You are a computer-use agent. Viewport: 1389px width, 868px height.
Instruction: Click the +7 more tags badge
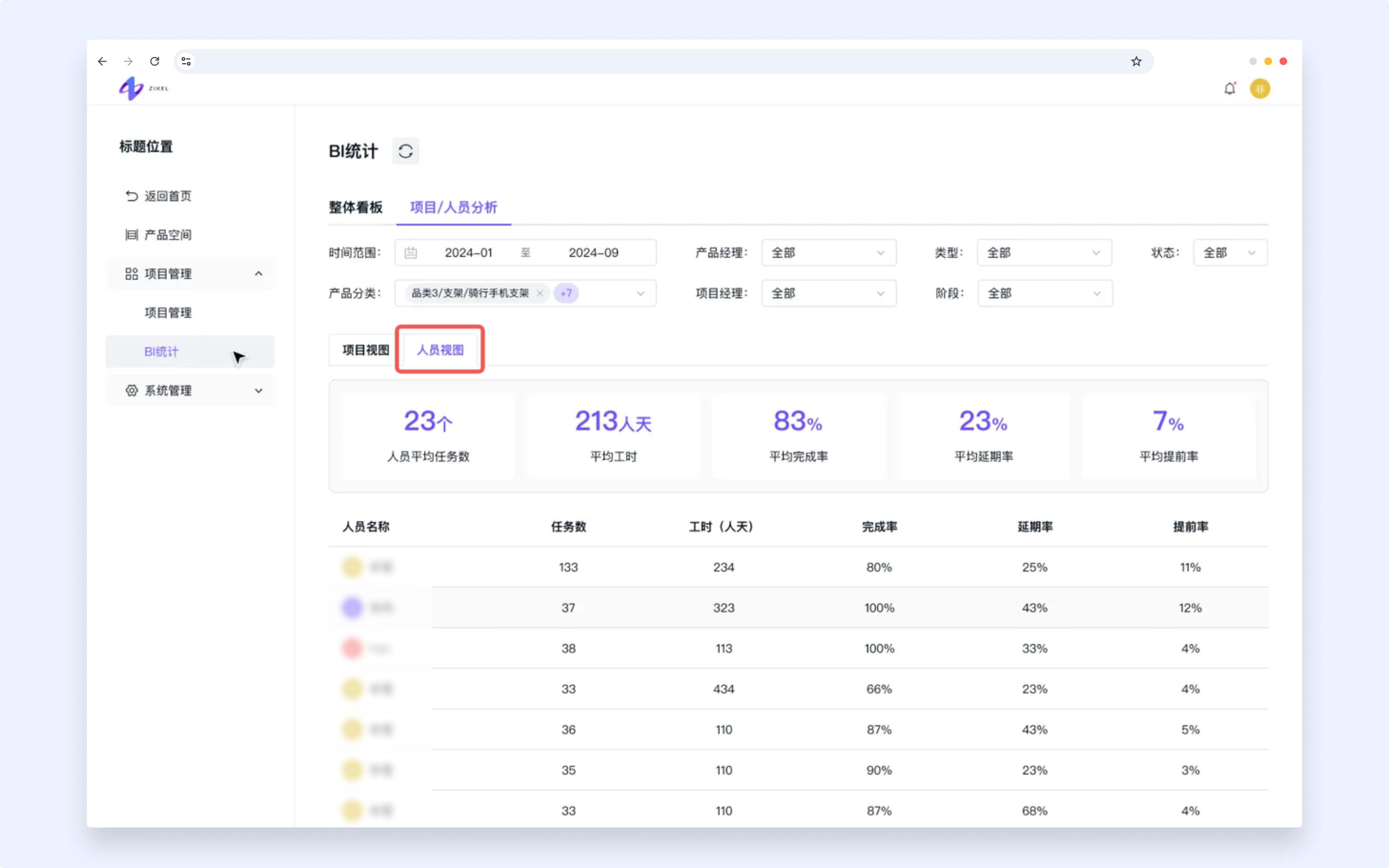[566, 293]
